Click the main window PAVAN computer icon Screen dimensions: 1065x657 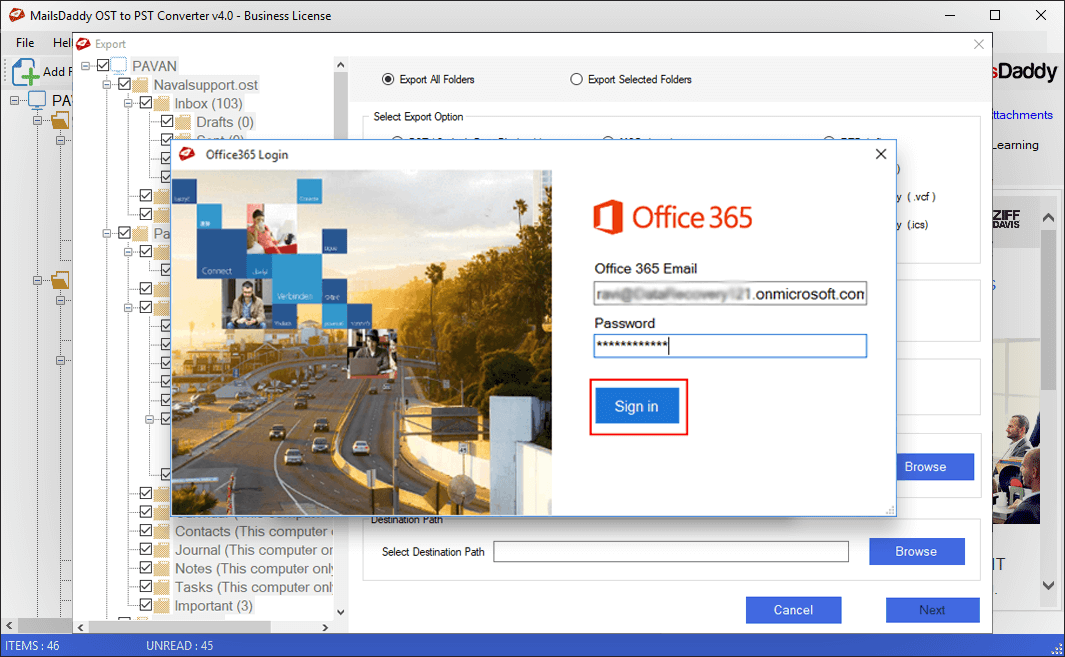pos(37,101)
